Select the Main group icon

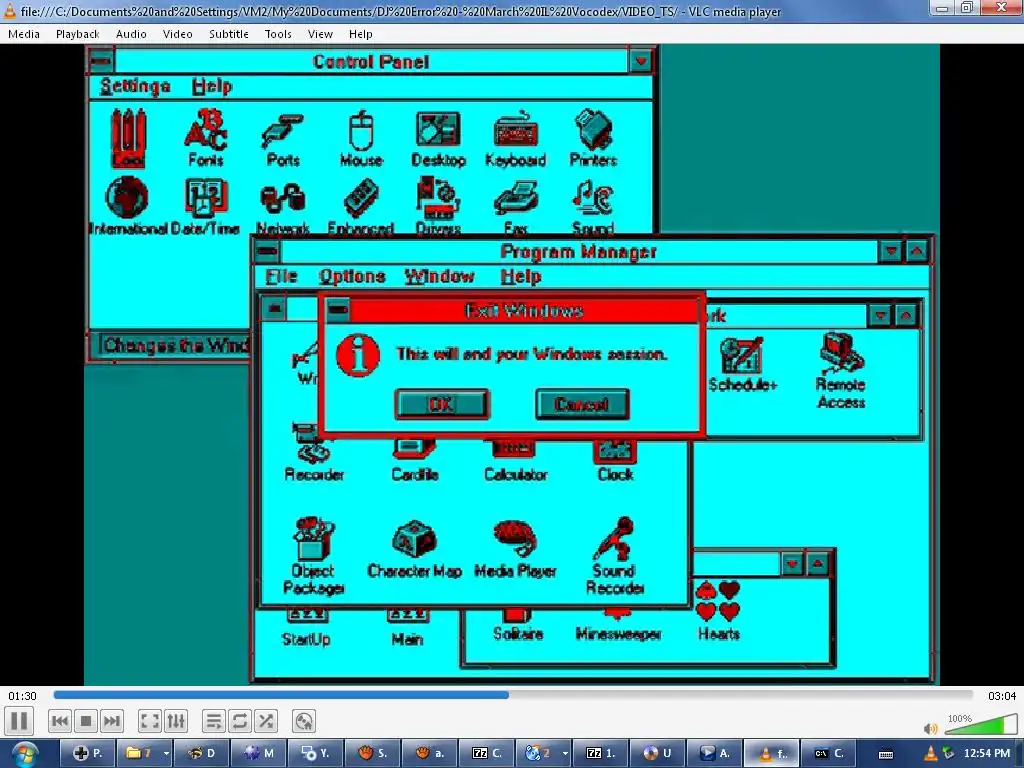pyautogui.click(x=408, y=628)
